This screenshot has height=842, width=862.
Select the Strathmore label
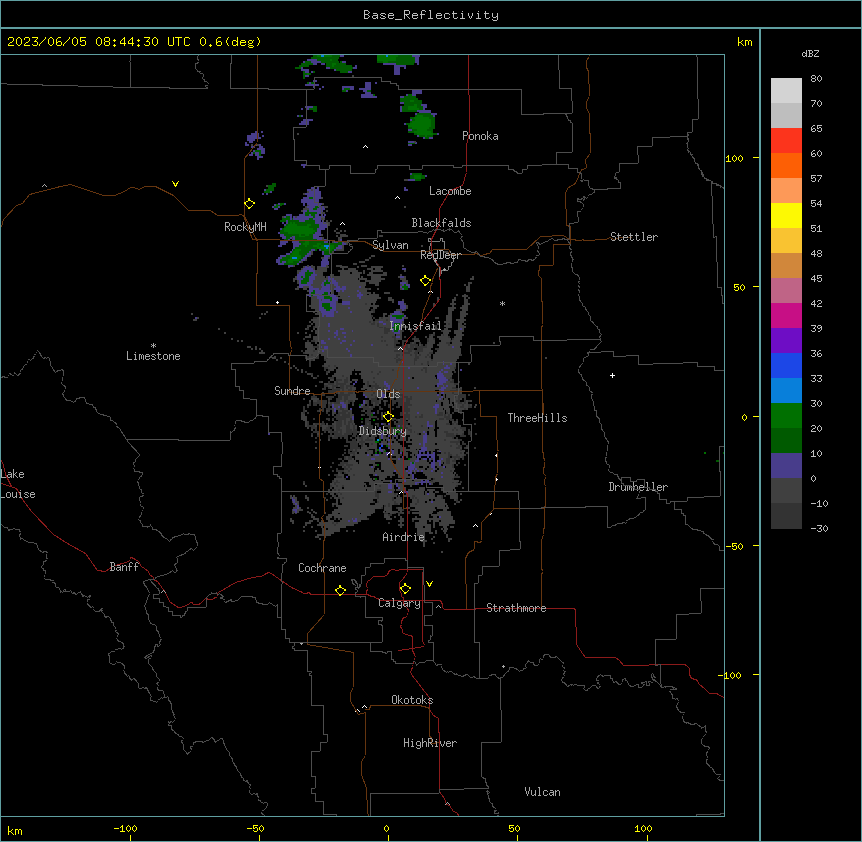click(x=516, y=608)
